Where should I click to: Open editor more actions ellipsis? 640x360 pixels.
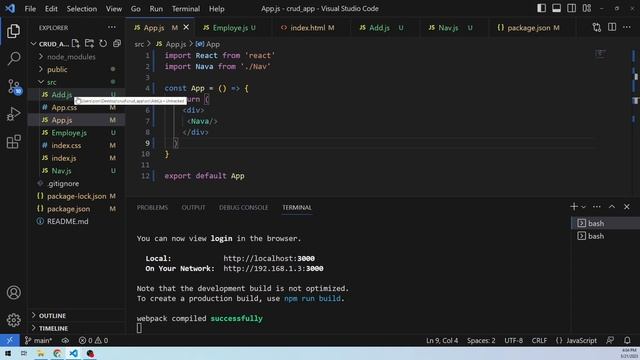[x=627, y=28]
